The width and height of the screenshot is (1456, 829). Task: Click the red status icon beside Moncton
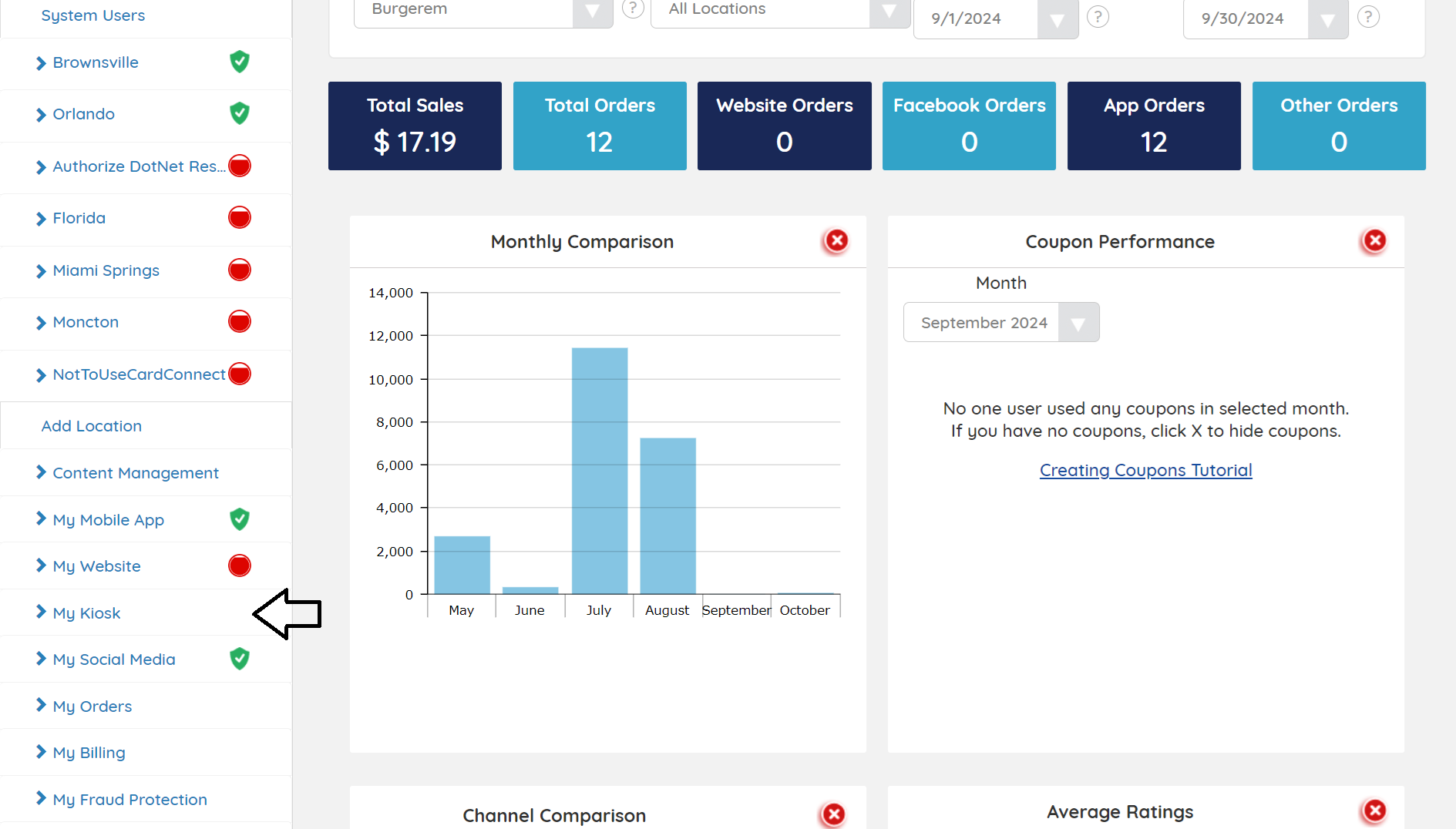240,321
